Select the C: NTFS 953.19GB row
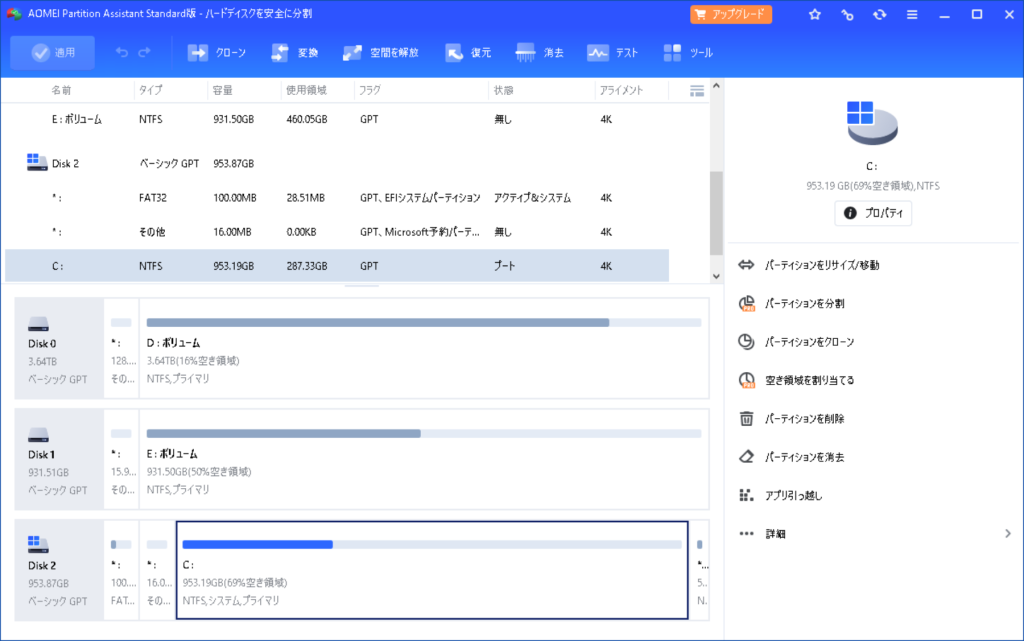Viewport: 1024px width, 641px height. tap(337, 266)
